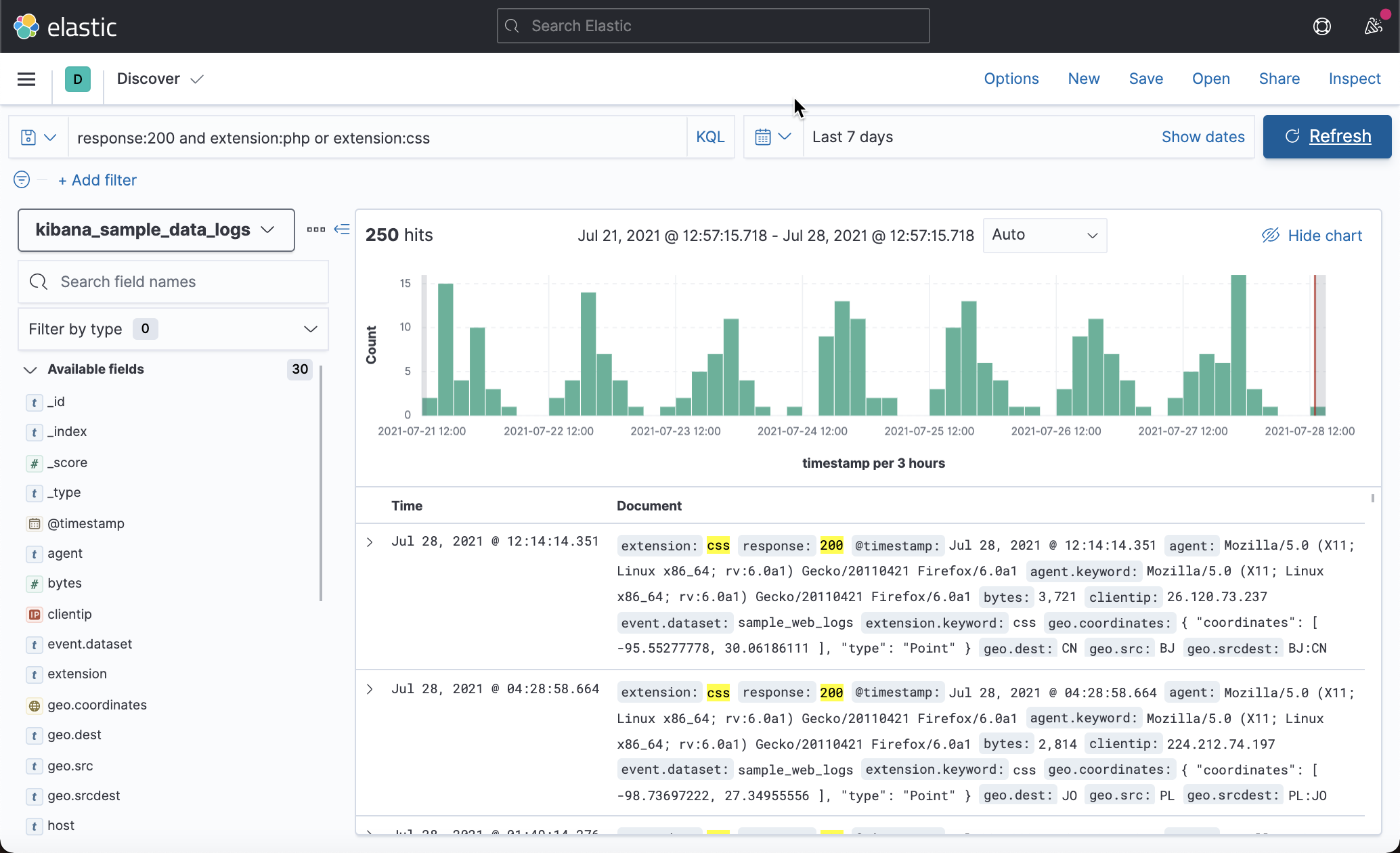Open the main navigation hamburger menu
The image size is (1400, 853).
pos(26,79)
